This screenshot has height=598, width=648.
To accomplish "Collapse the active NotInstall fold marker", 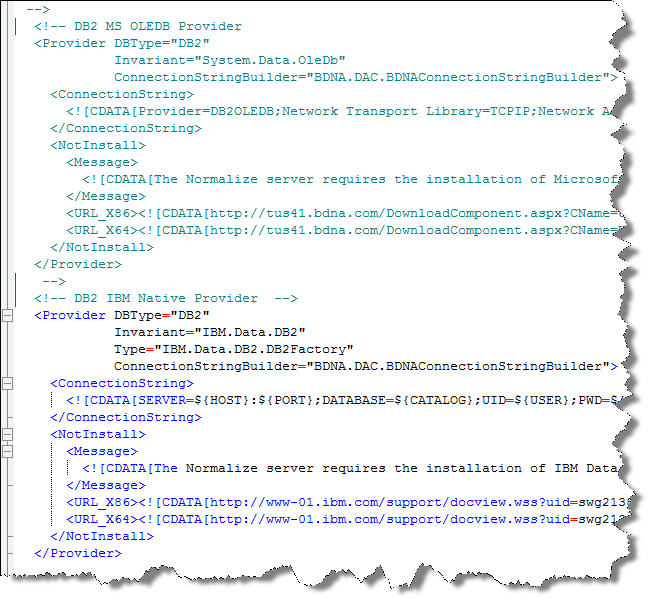I will pos(7,434).
